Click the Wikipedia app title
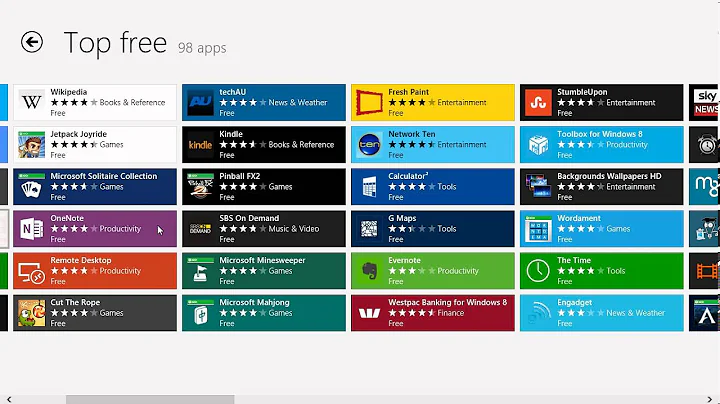Screen dimensions: 720x404 pos(68,92)
